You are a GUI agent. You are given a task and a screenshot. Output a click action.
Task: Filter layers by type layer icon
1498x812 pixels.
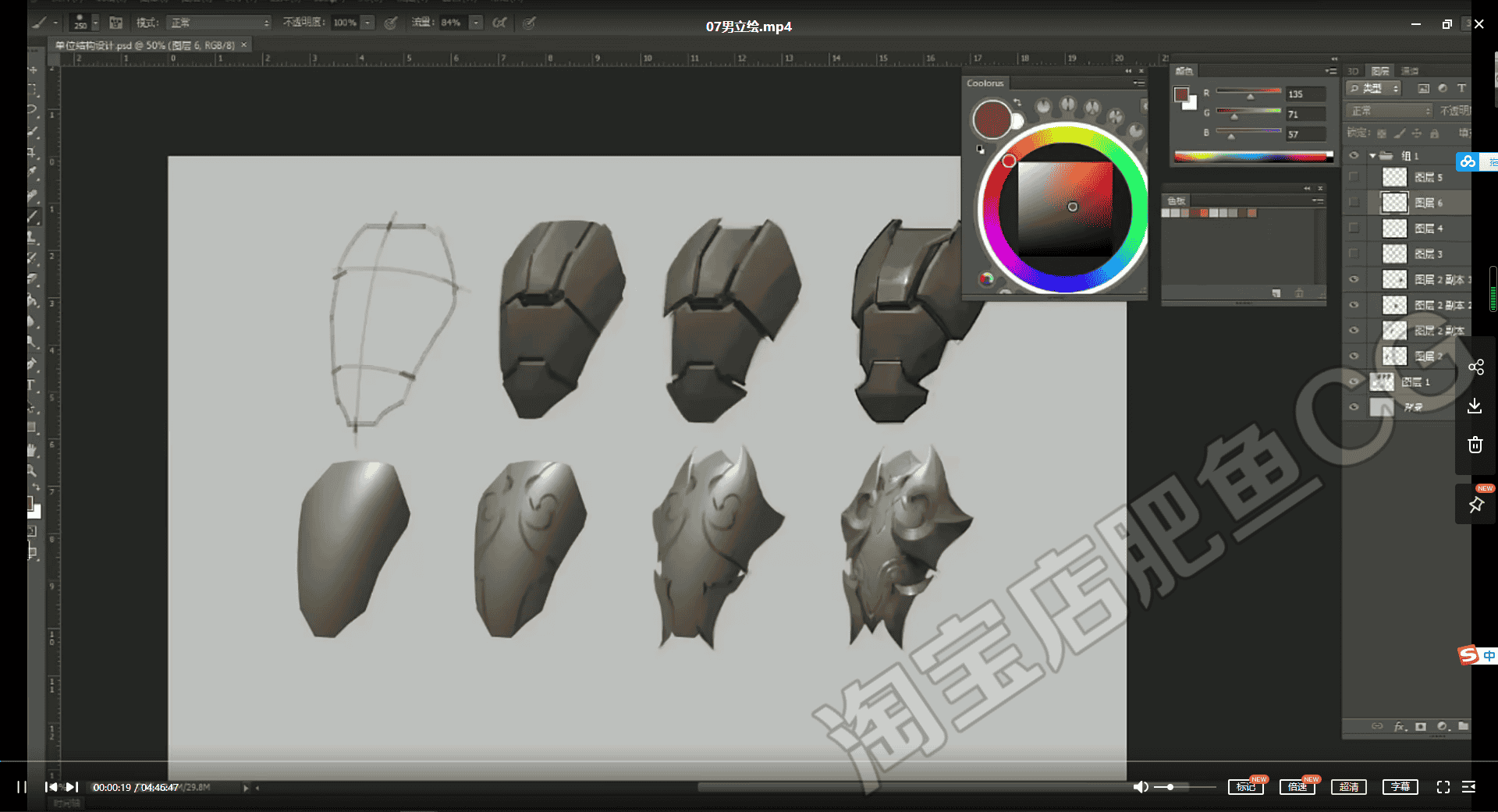tap(1461, 89)
